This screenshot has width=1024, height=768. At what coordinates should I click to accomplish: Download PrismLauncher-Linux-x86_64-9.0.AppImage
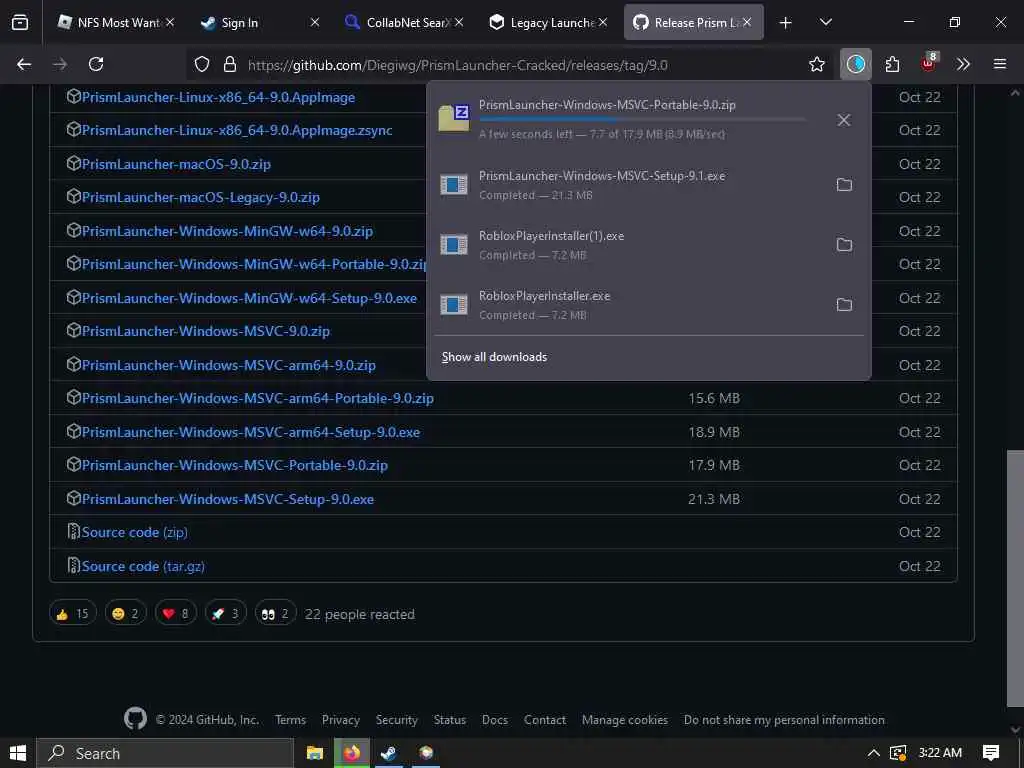point(218,97)
